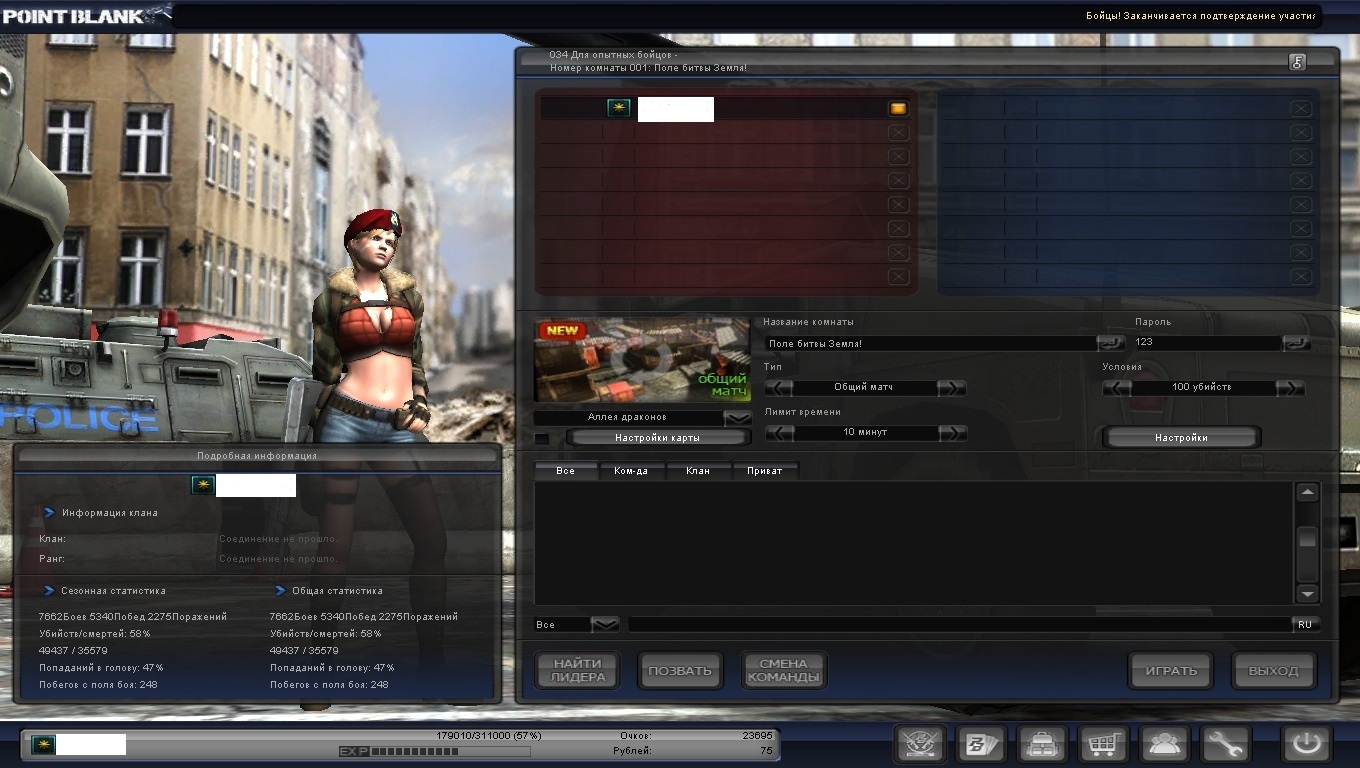Confirm room name with its enter icon
This screenshot has height=768, width=1360.
pos(1110,342)
